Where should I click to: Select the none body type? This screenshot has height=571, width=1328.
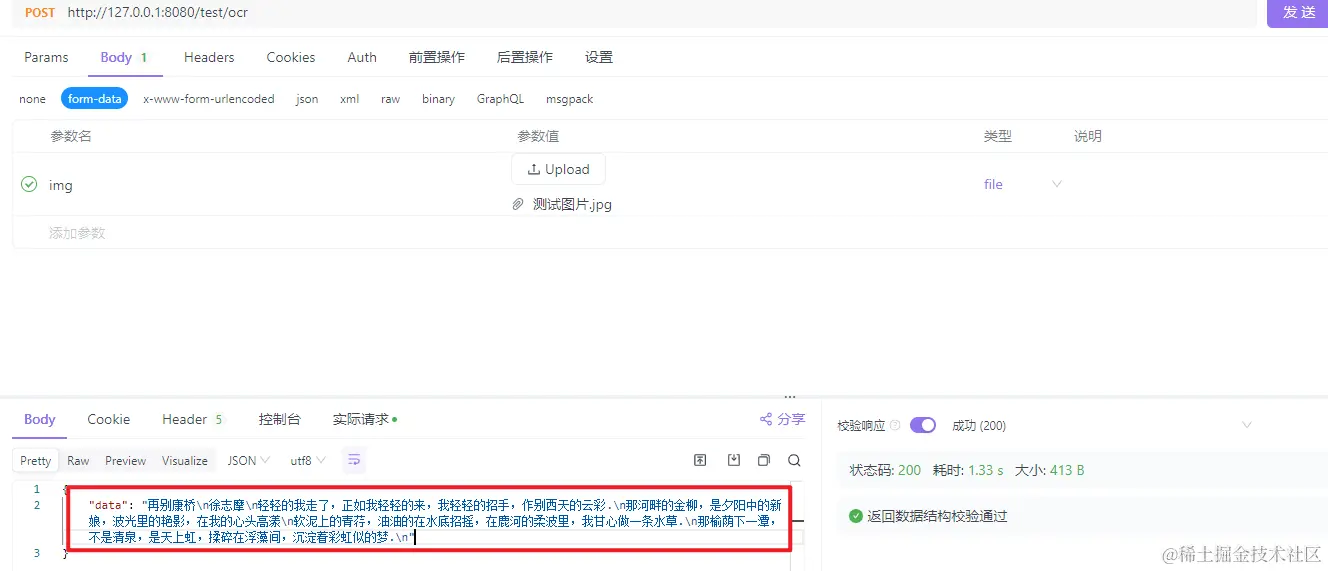[x=33, y=99]
